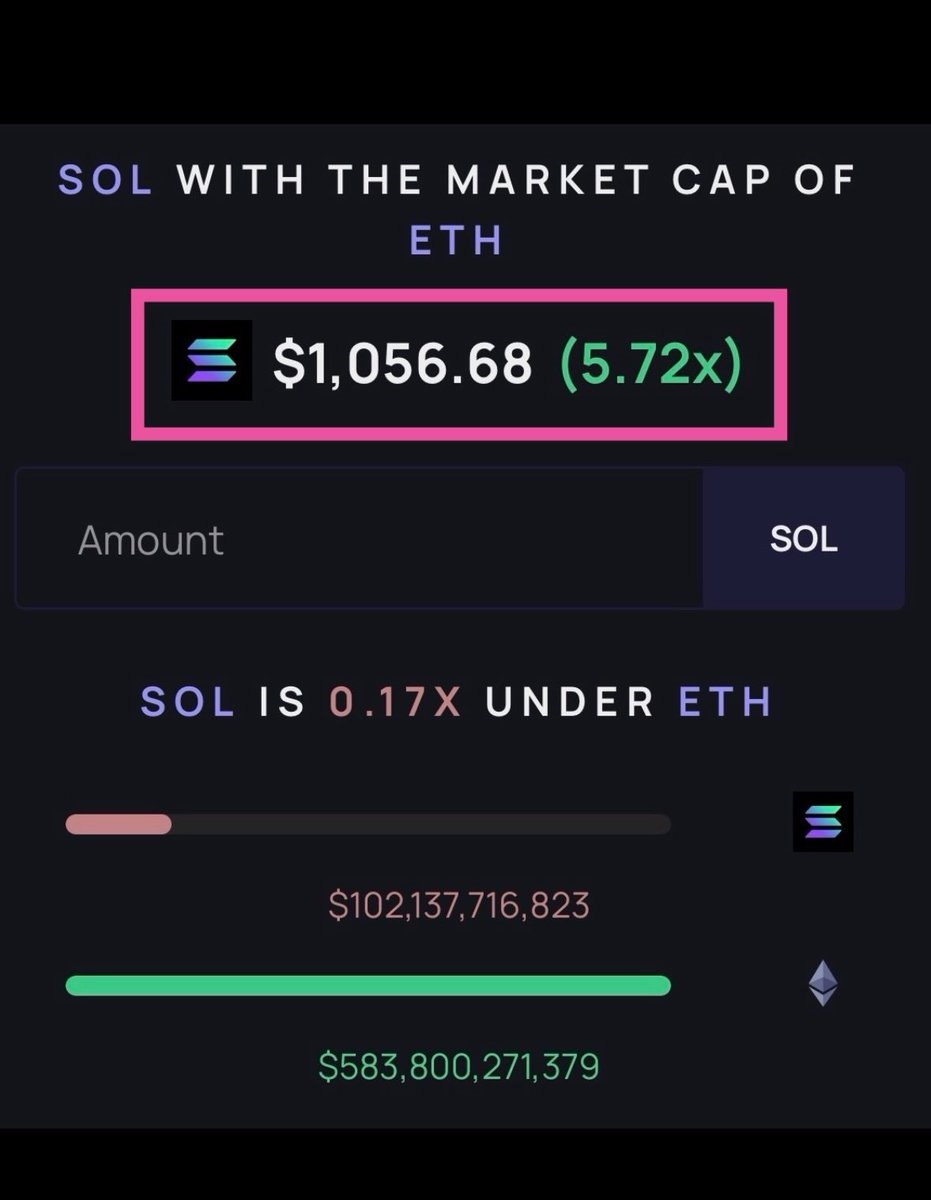This screenshot has width=931, height=1200.
Task: Click the unfilled dark portion of SOL bar
Action: (421, 824)
